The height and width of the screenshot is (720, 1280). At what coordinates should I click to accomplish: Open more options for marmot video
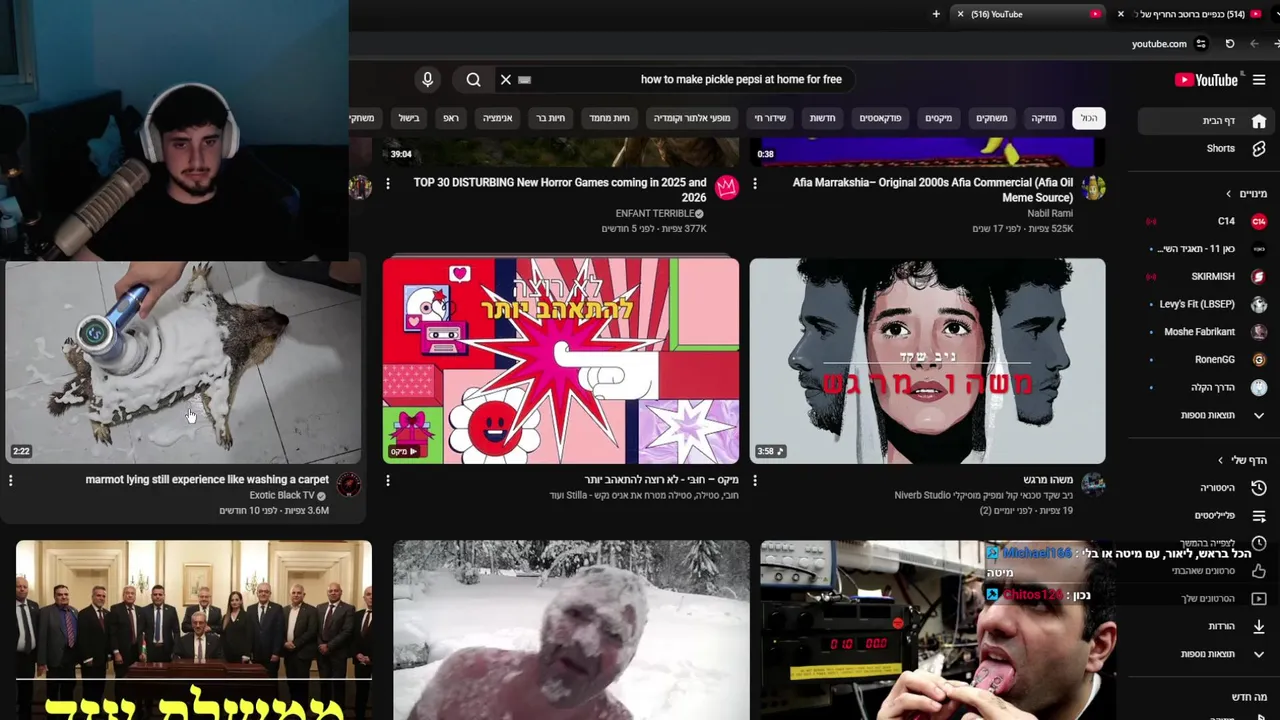tap(11, 481)
